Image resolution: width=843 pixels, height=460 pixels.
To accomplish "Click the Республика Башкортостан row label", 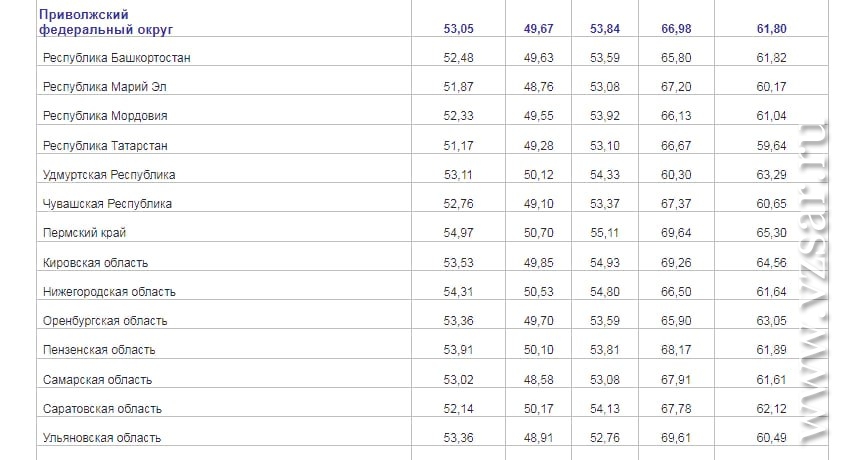I will tap(117, 58).
